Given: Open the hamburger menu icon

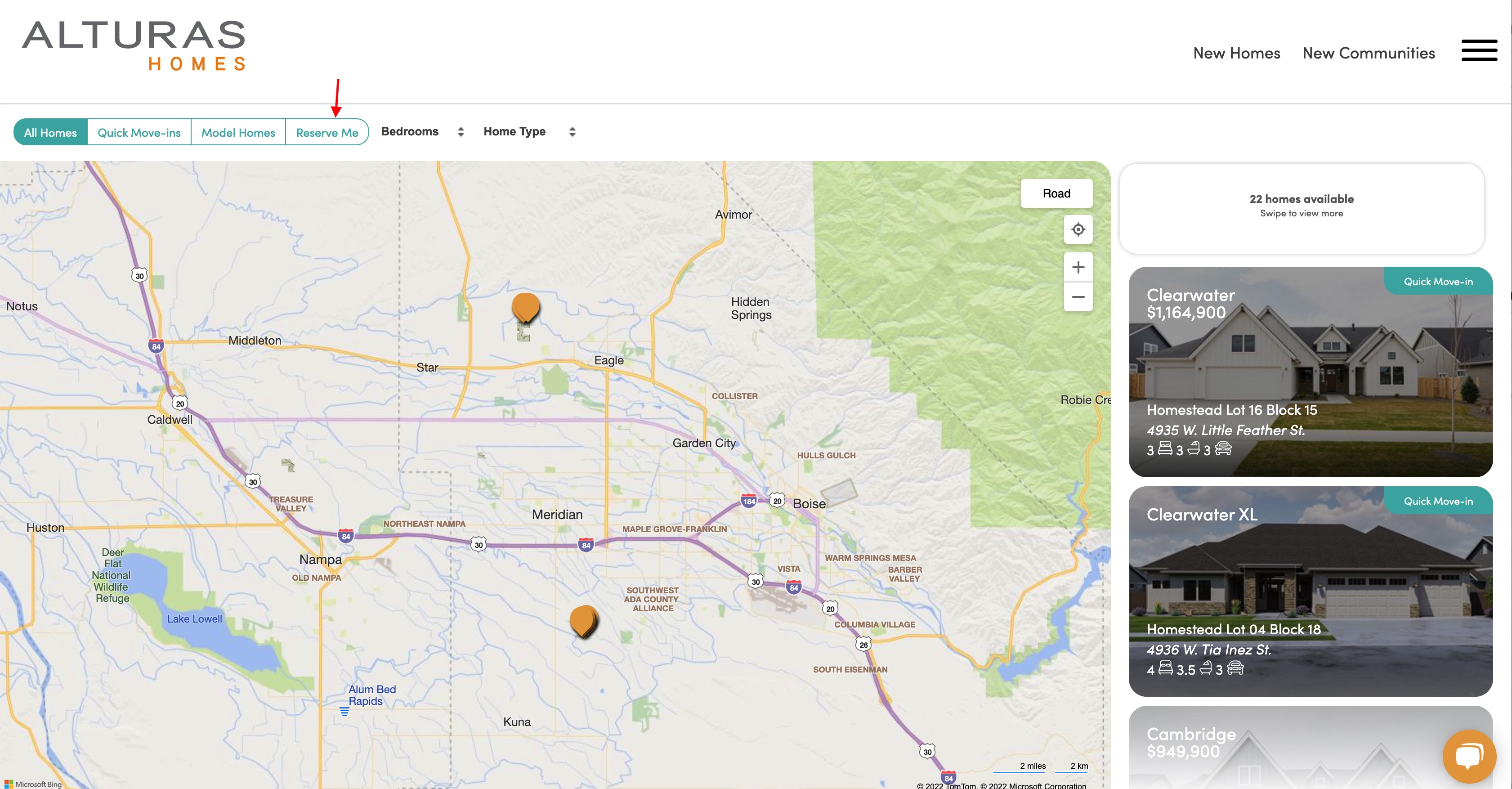Looking at the screenshot, I should [x=1479, y=50].
